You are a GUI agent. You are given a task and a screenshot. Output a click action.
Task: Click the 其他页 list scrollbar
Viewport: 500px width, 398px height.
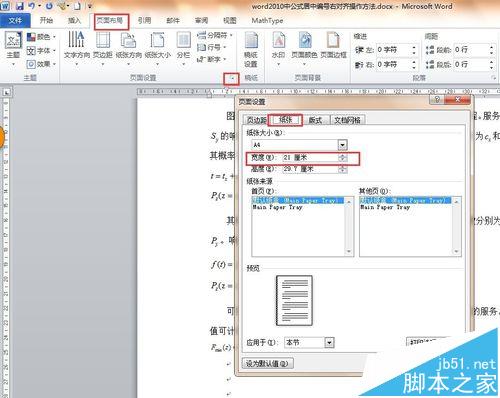457,227
